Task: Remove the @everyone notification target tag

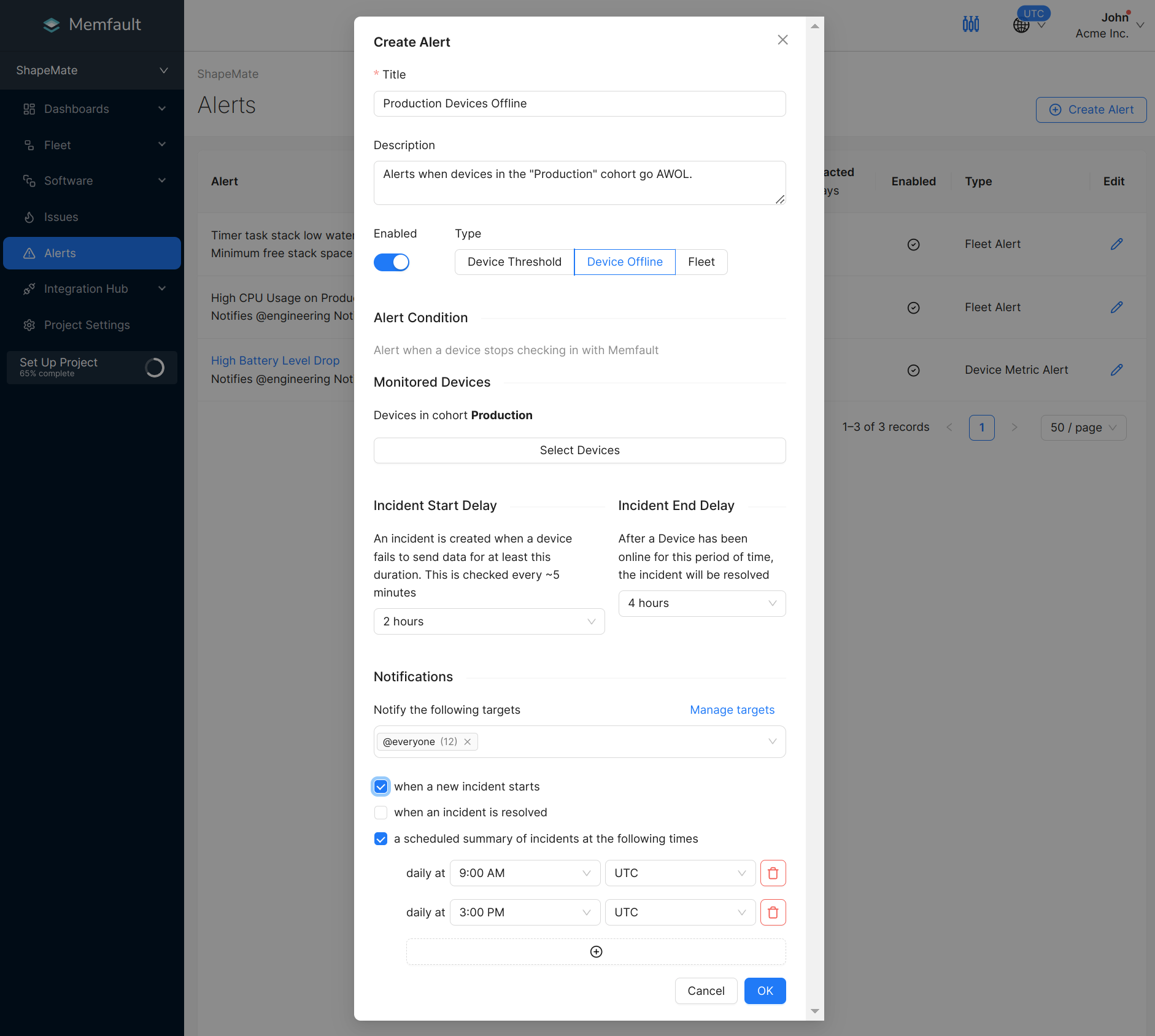Action: 468,741
